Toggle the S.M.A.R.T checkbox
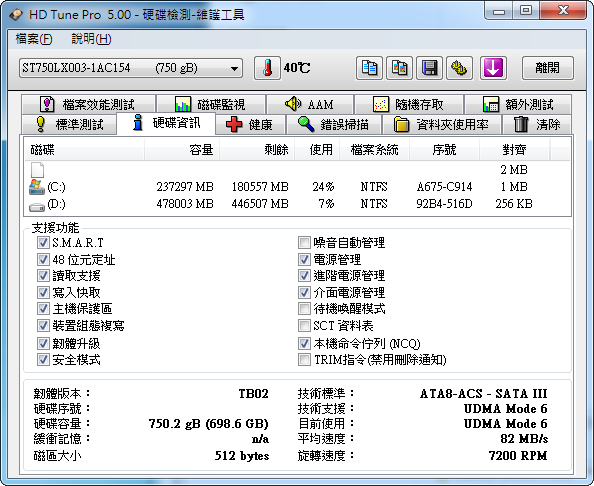 click(43, 242)
